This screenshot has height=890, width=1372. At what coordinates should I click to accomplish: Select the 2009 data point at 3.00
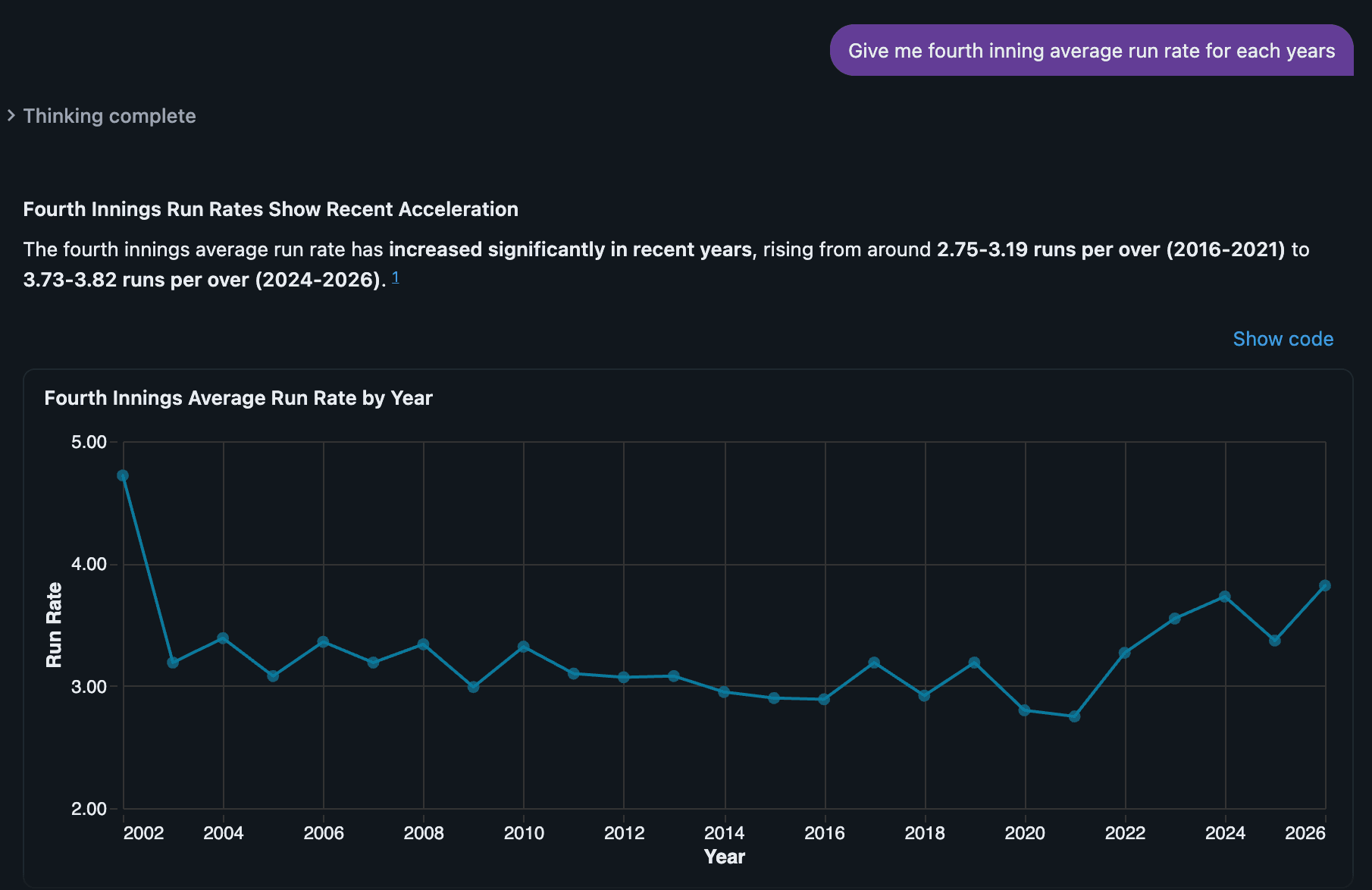click(473, 687)
